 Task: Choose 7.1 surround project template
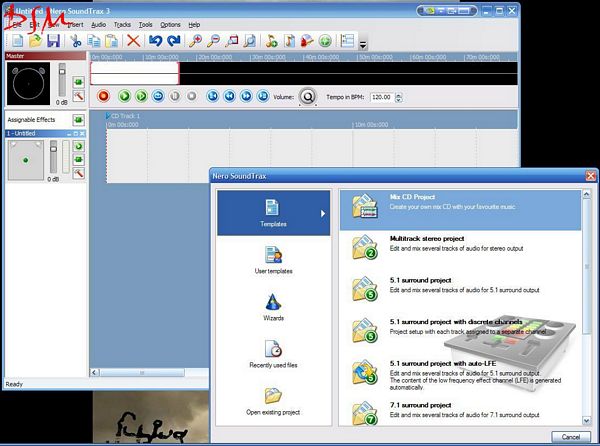coord(460,413)
